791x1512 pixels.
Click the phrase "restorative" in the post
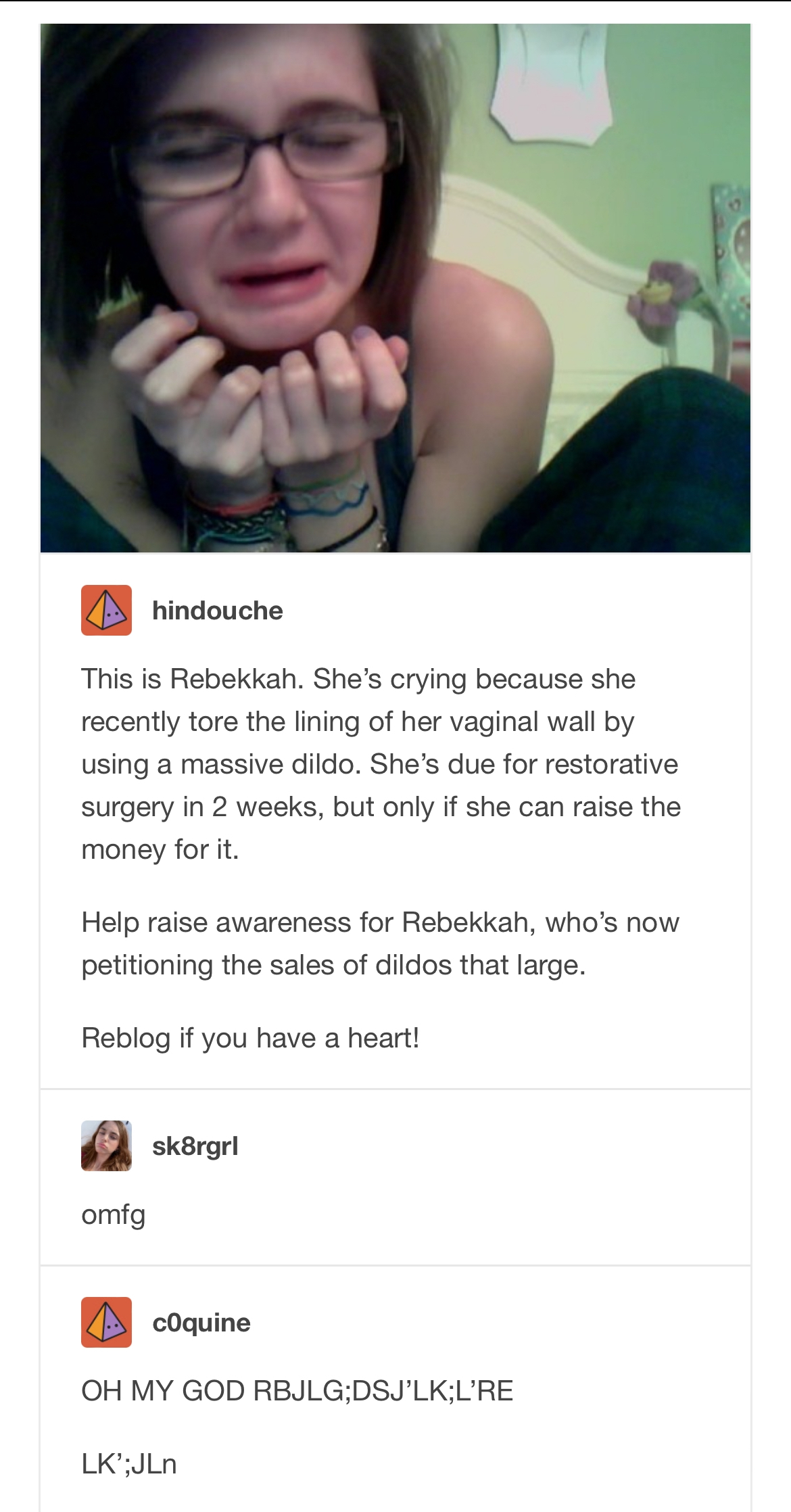point(611,764)
